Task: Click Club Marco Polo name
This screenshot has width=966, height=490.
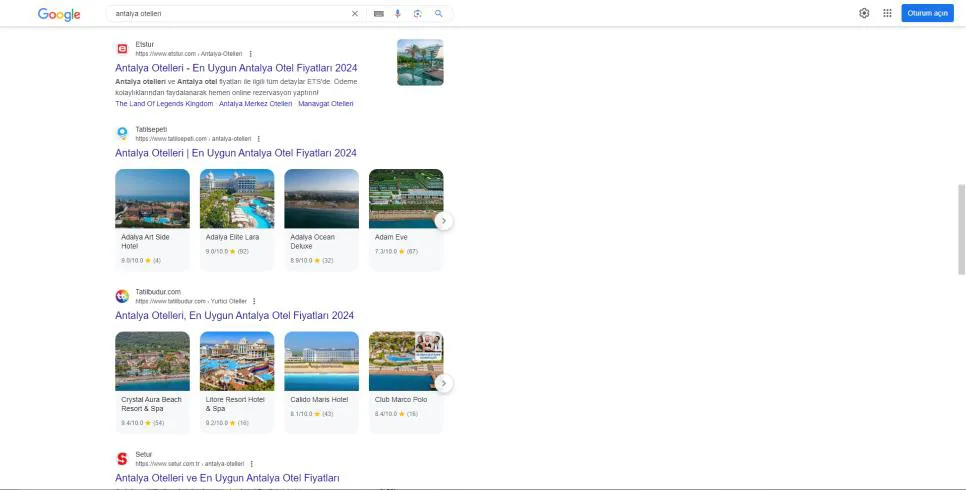Action: tap(400, 399)
